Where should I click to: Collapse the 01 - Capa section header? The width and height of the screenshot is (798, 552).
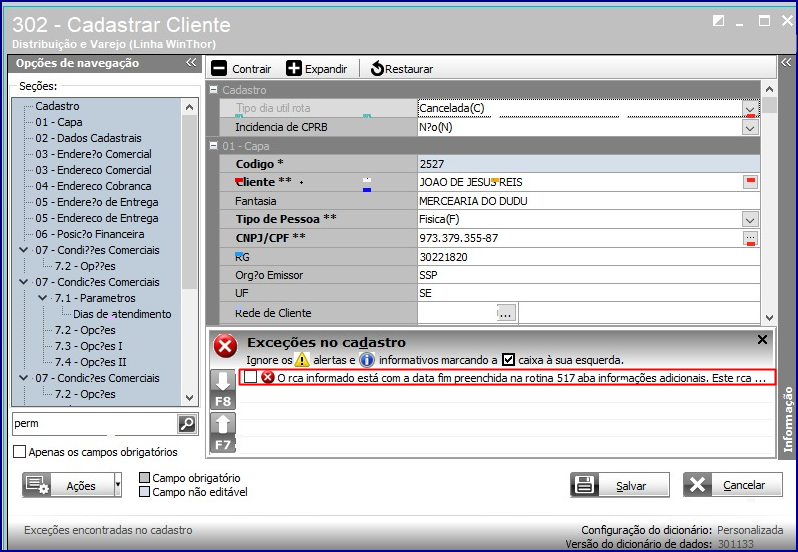coord(214,146)
